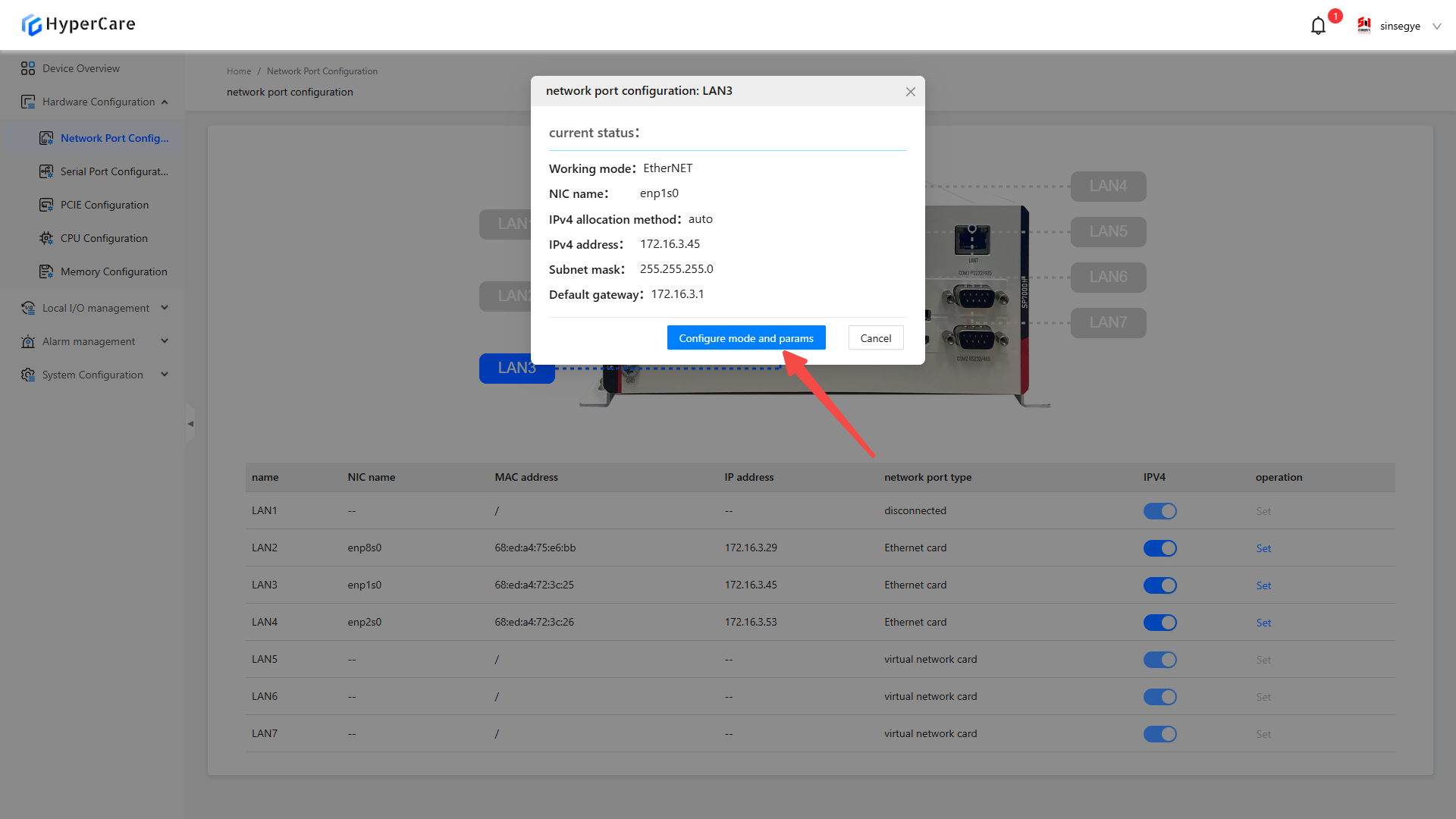Click the PCIE Configuration icon

point(46,205)
